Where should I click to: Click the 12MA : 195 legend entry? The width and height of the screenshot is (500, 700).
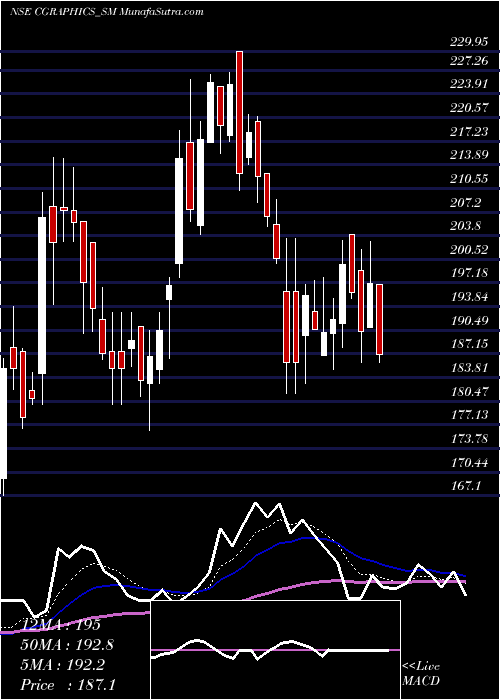tap(62, 625)
